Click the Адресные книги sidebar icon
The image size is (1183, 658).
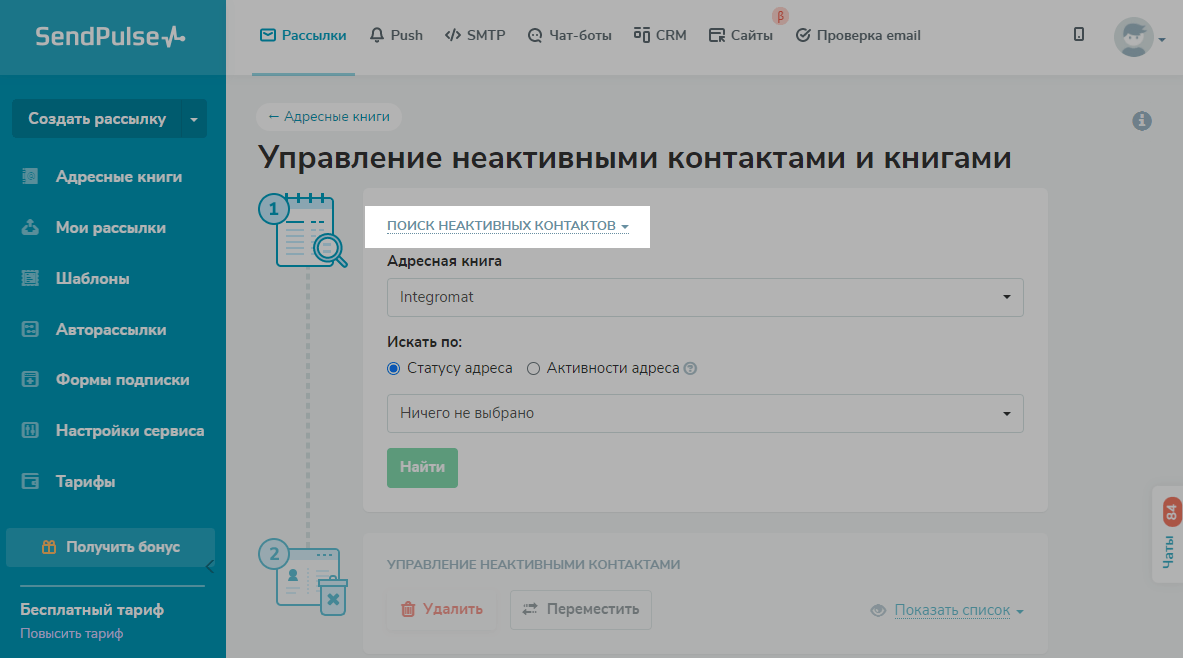[x=30, y=177]
